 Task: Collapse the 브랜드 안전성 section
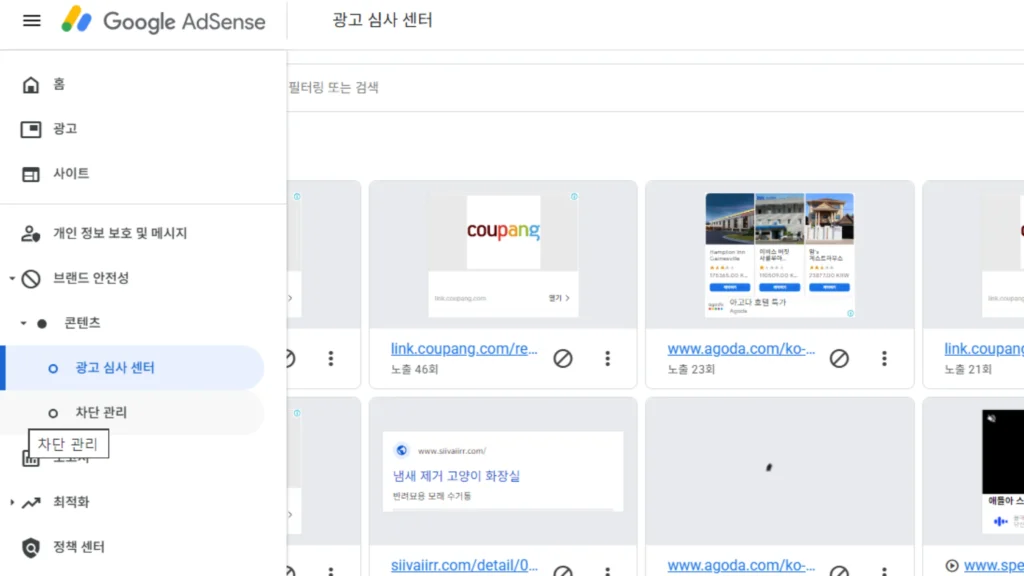[x=10, y=279]
